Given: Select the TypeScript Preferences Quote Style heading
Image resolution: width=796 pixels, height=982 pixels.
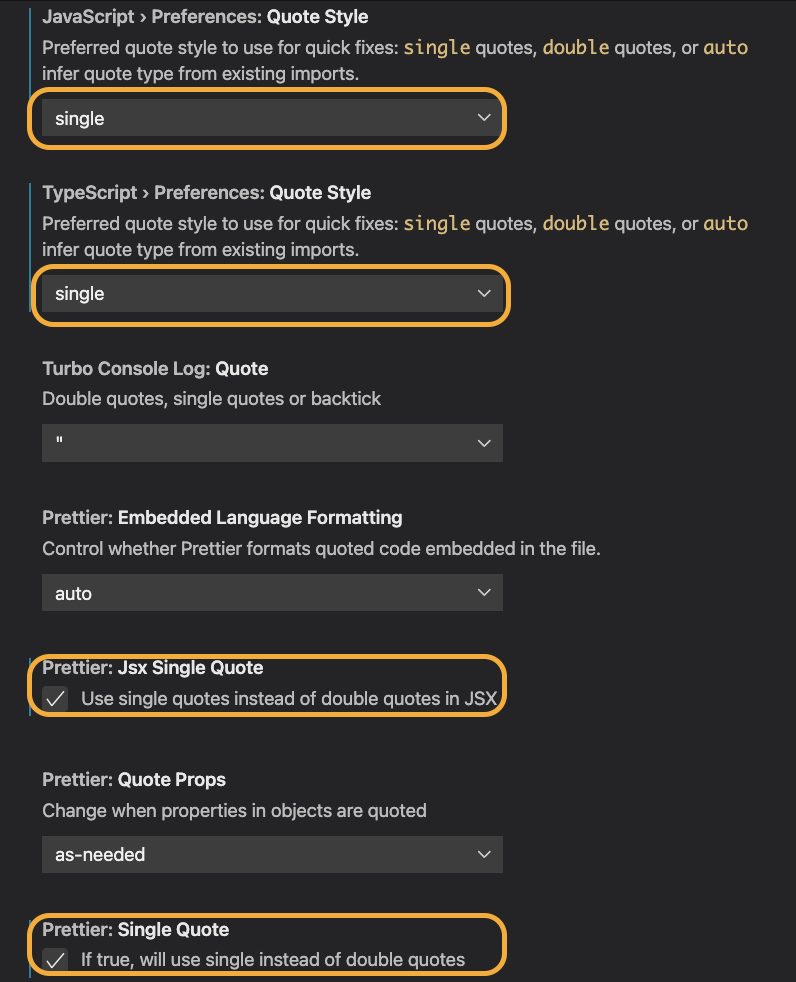Looking at the screenshot, I should tap(207, 193).
